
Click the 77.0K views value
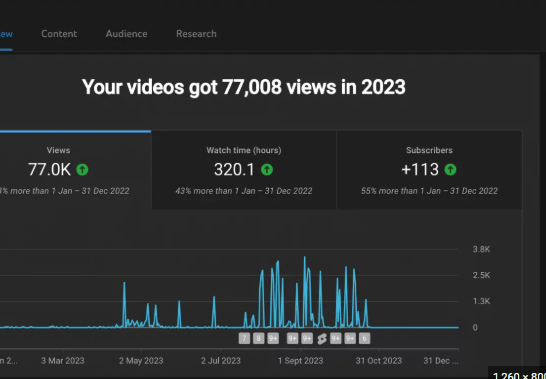[x=49, y=170]
